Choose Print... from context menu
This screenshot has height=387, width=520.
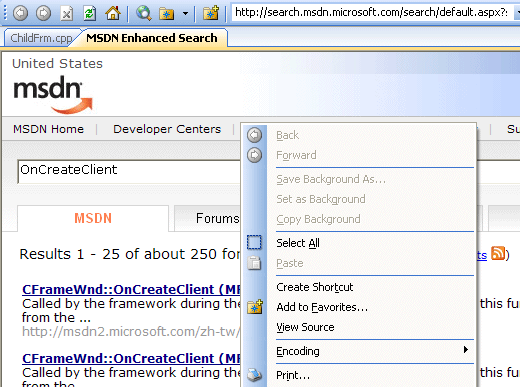pyautogui.click(x=360, y=375)
